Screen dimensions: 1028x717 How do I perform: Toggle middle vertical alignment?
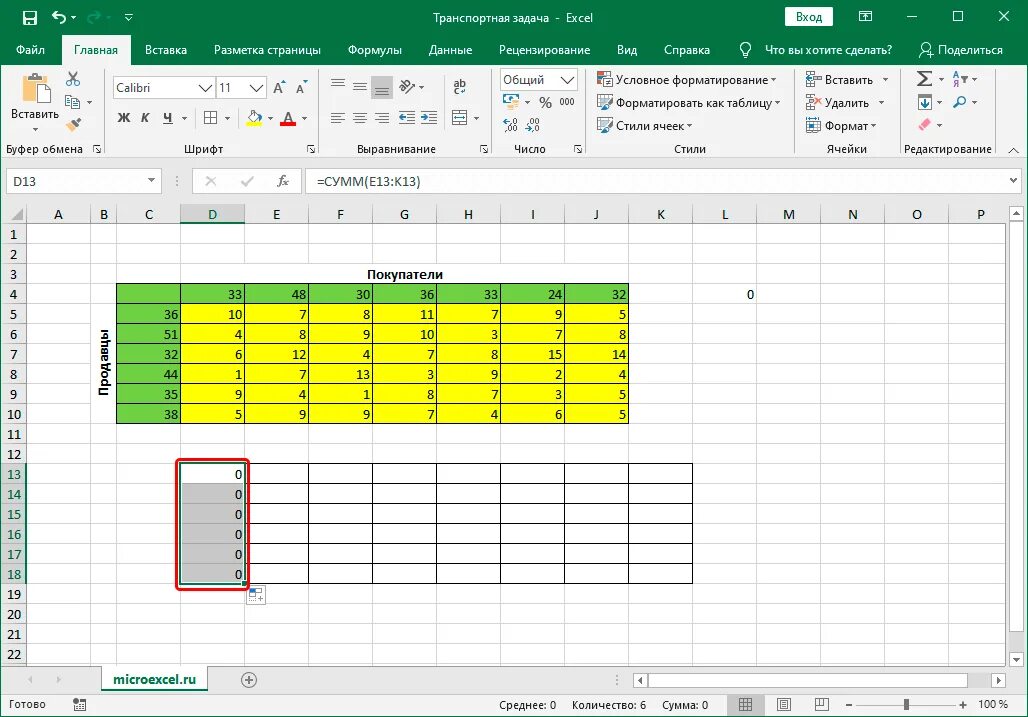(360, 86)
